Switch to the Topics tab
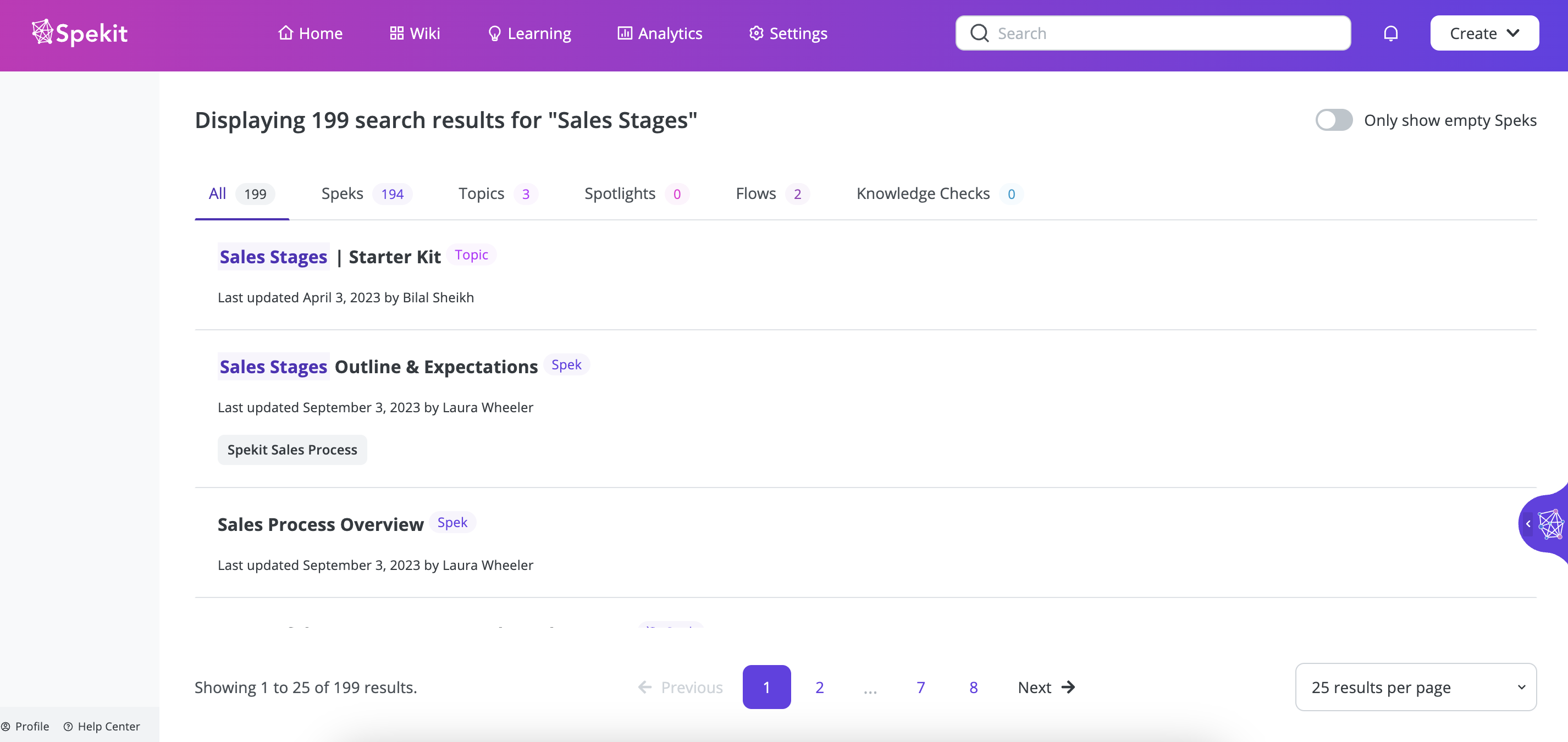Screen dimensions: 1568x742 point(498,193)
